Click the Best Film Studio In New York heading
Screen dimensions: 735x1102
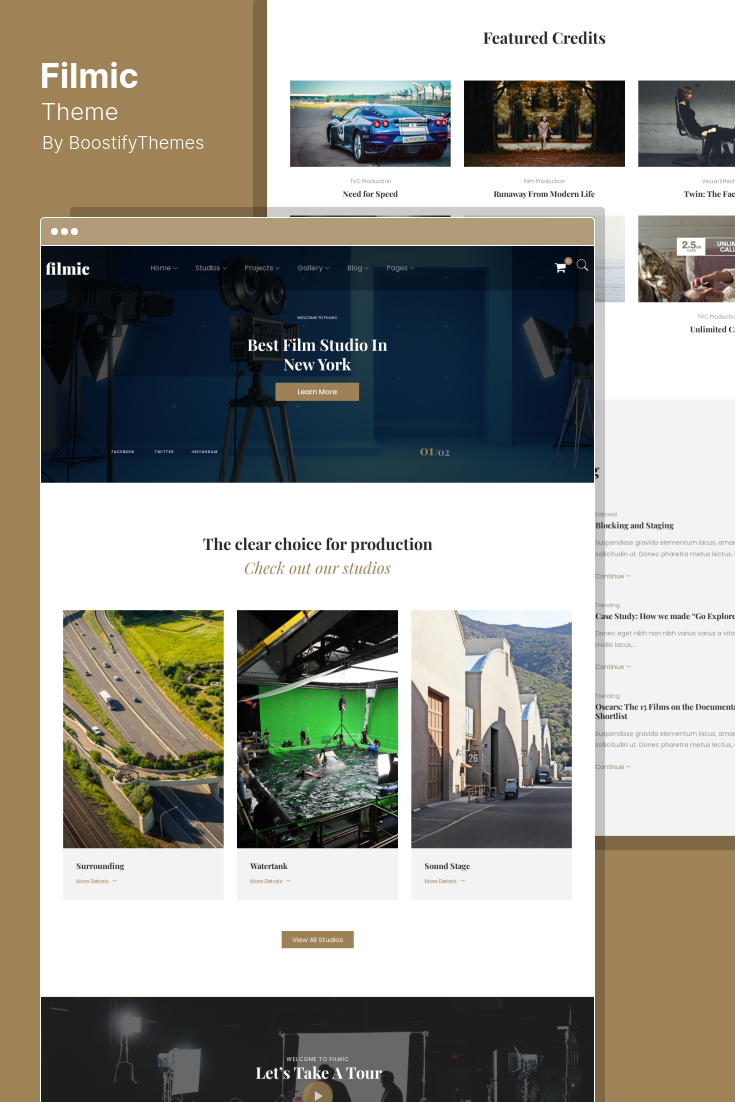coord(317,355)
